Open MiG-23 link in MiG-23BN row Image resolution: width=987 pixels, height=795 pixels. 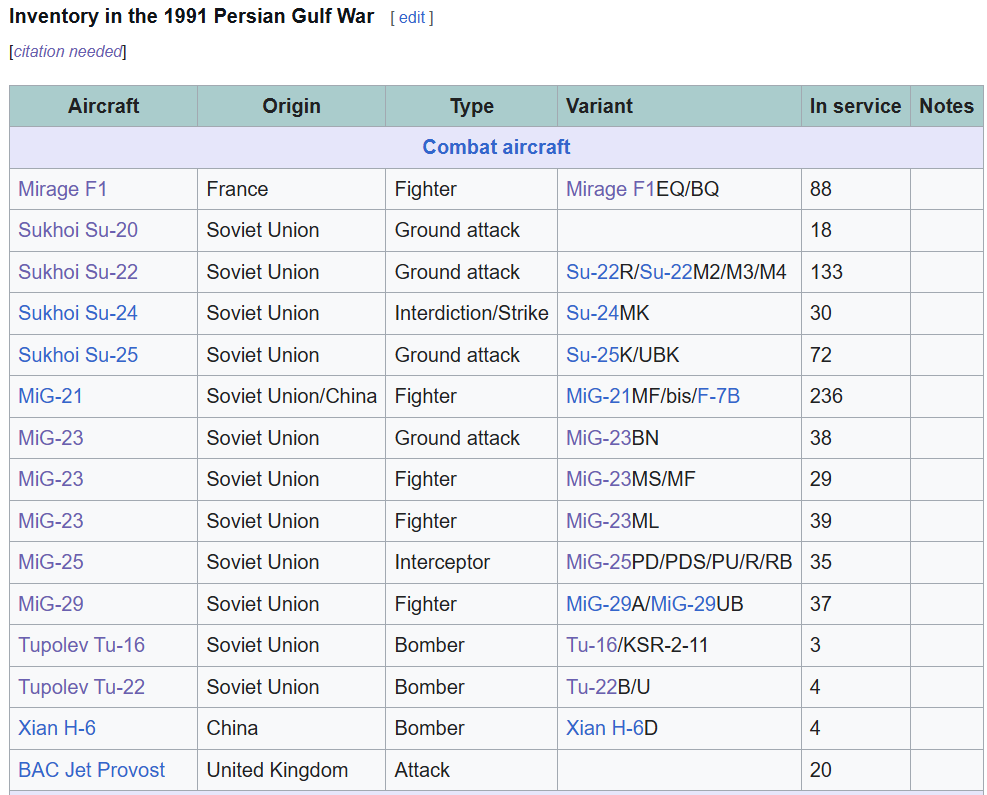pyautogui.click(x=50, y=437)
